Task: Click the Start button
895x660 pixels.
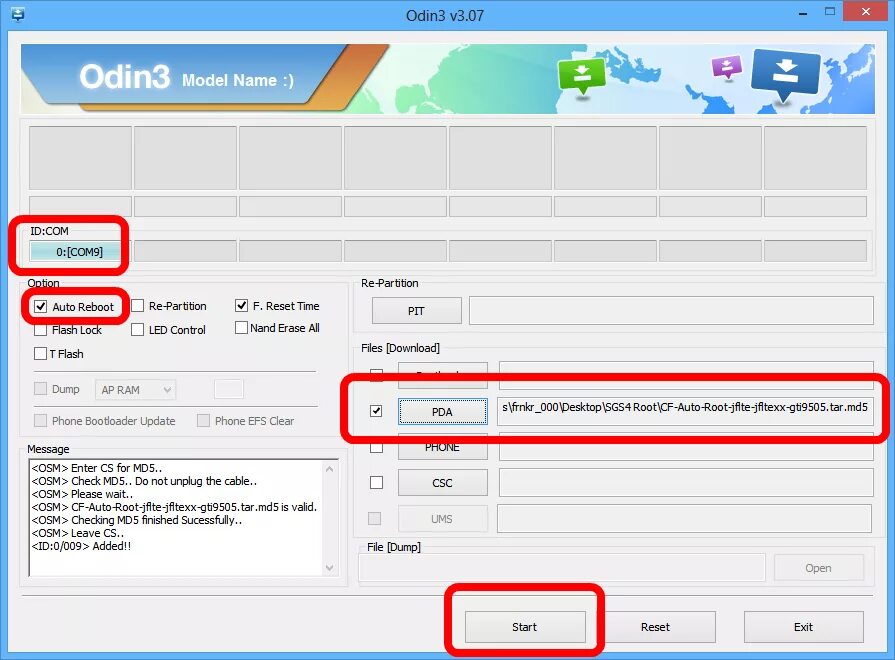Action: (x=525, y=627)
